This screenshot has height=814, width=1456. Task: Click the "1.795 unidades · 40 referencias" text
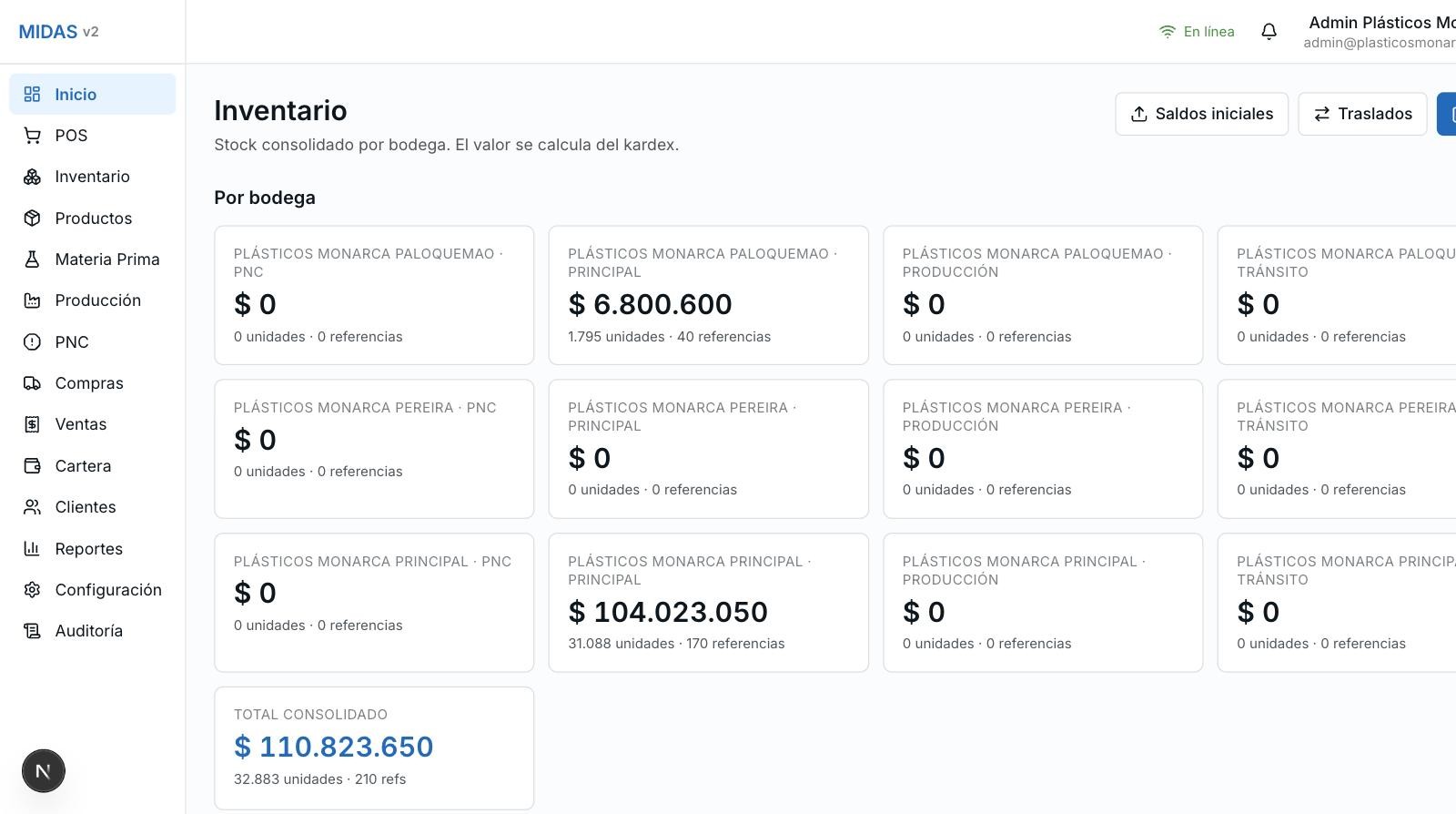click(x=670, y=337)
